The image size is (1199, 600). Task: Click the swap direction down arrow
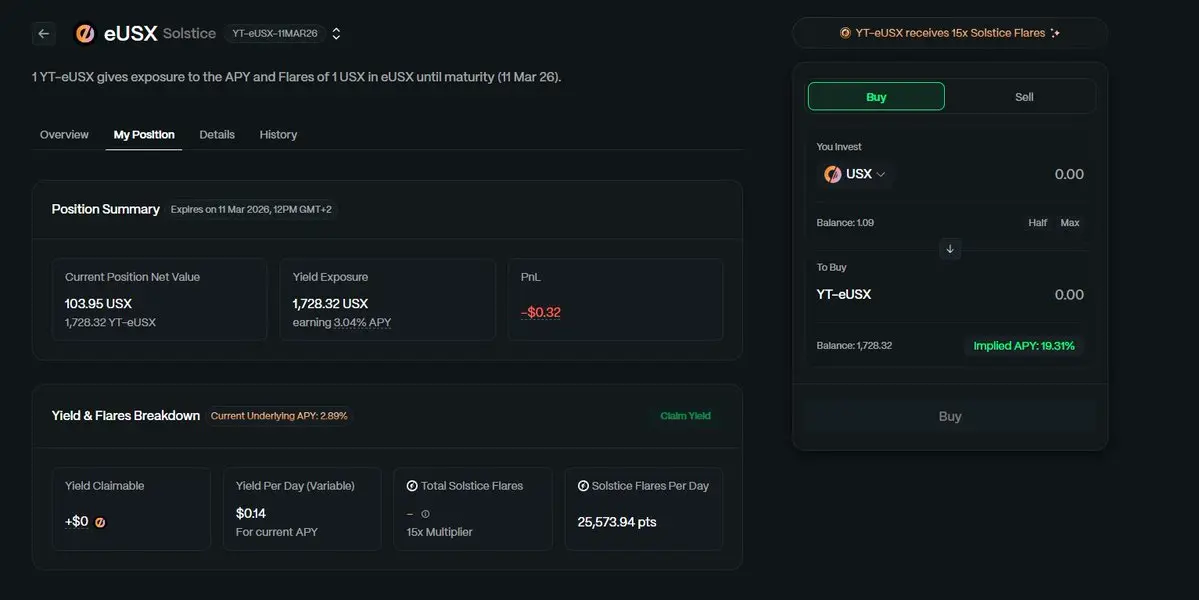950,248
